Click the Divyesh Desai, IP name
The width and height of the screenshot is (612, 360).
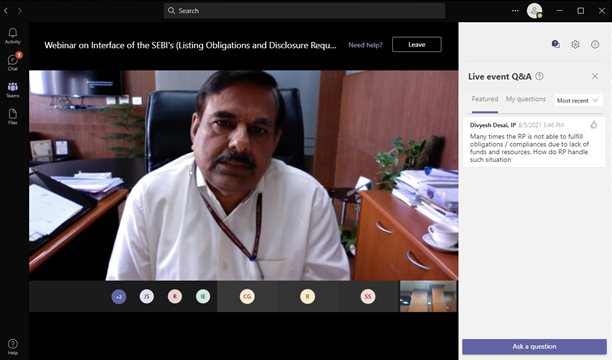(x=493, y=125)
